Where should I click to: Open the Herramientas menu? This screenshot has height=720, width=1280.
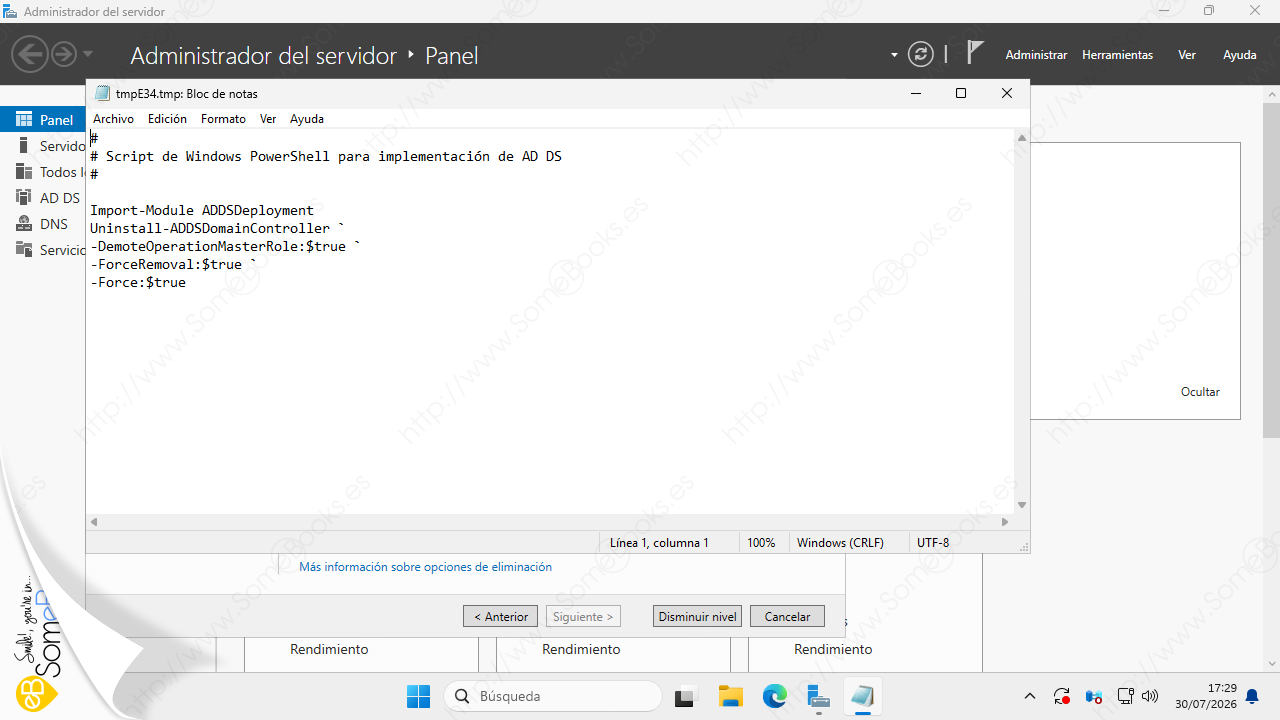click(1117, 55)
